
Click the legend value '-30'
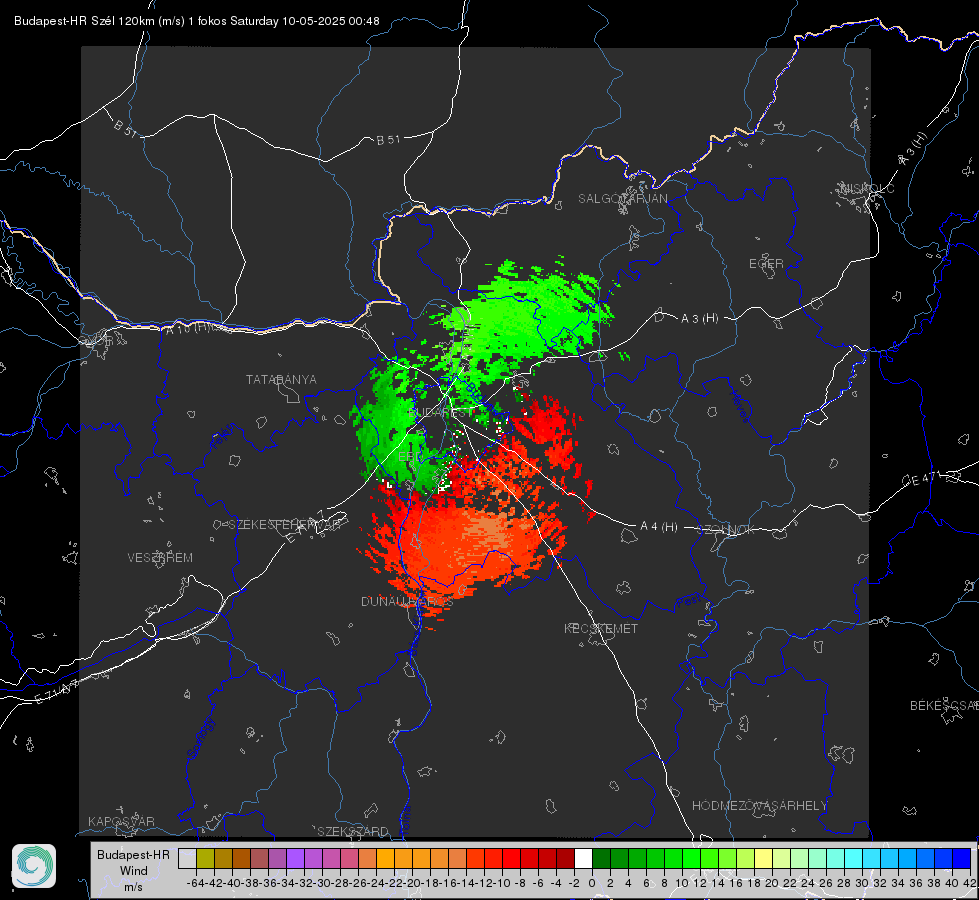322,883
